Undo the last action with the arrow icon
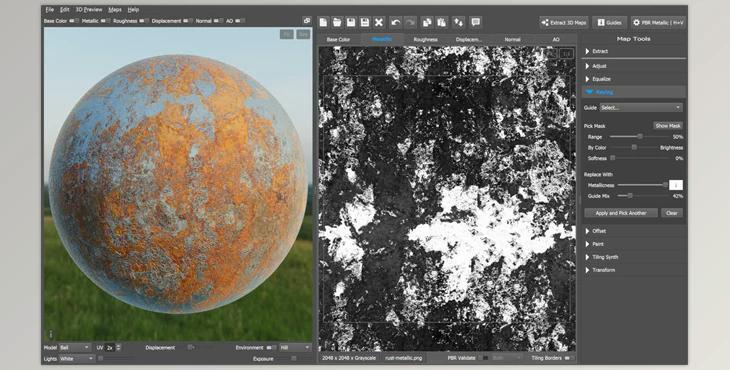Screen dimensions: 730x370 coord(396,22)
